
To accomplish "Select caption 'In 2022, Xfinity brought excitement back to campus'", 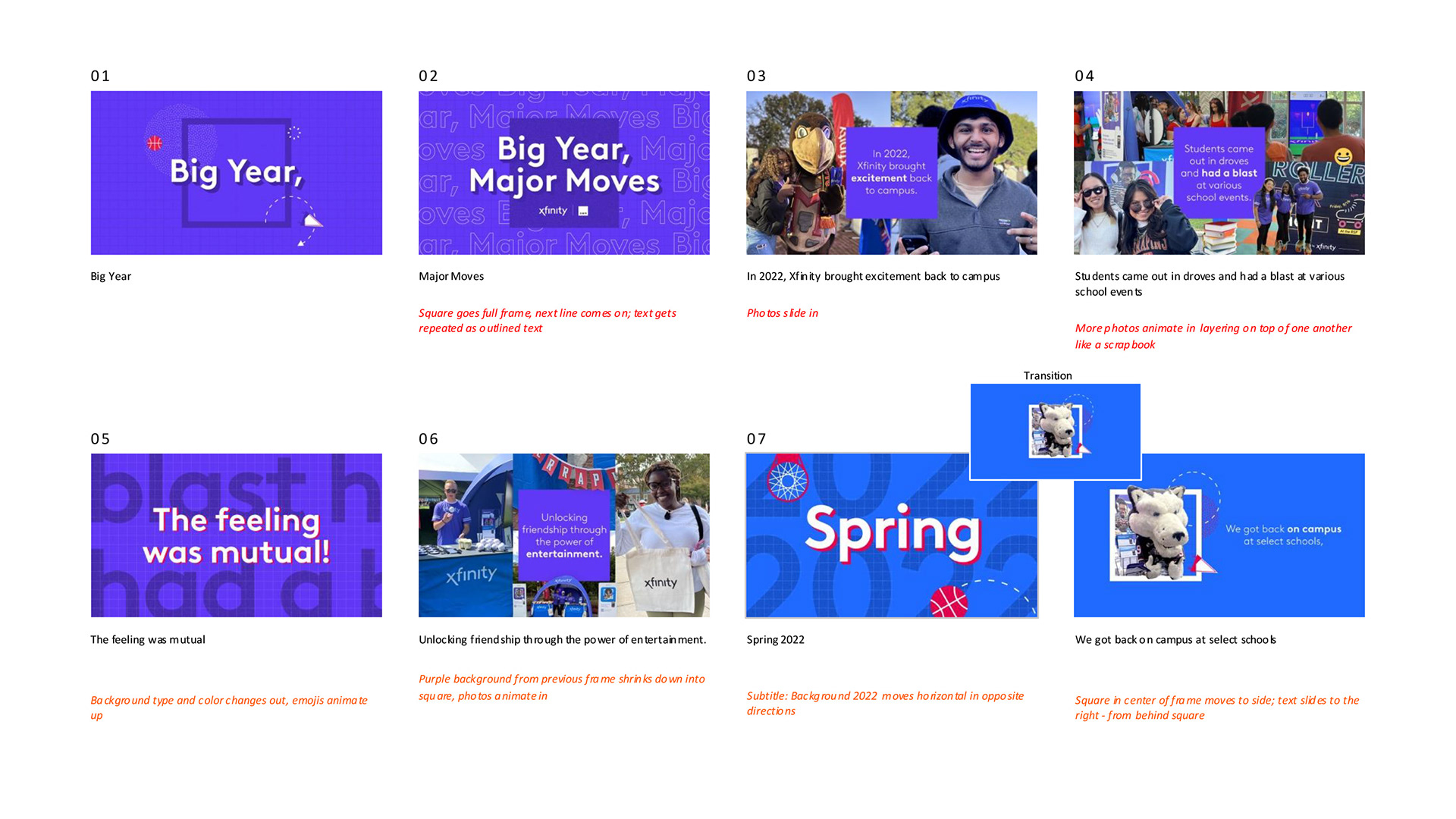I will pos(873,276).
